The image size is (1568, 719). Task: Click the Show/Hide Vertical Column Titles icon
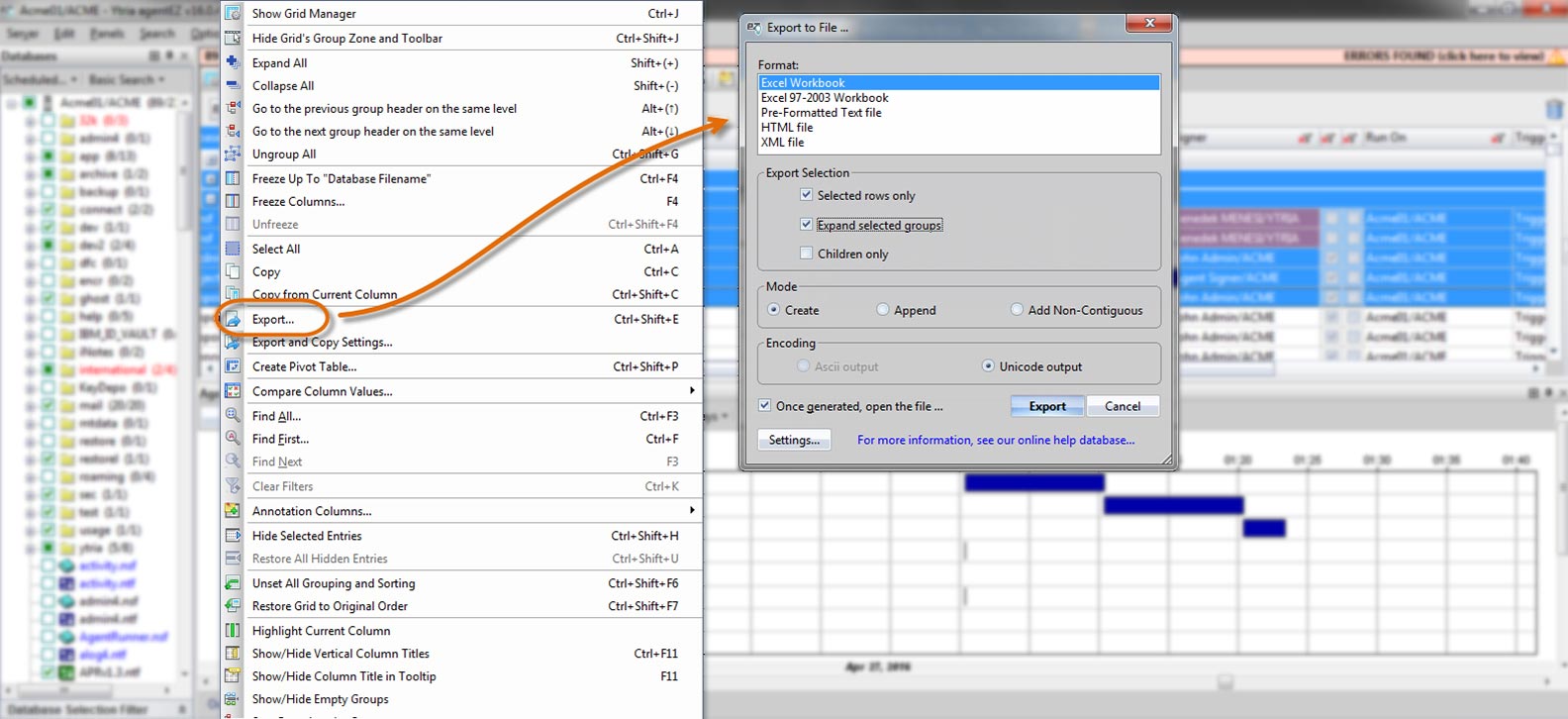click(233, 654)
